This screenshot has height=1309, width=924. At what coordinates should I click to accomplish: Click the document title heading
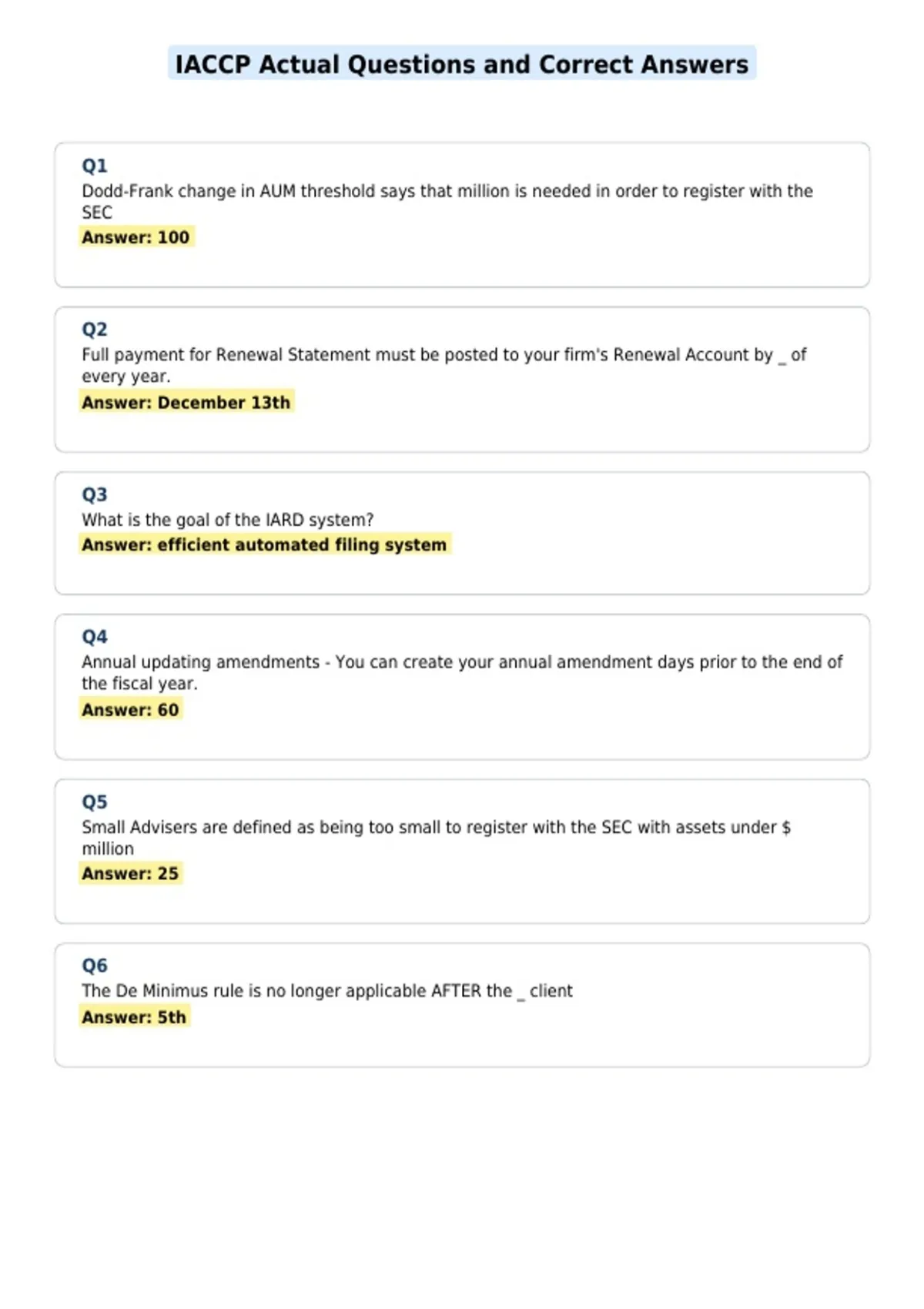click(x=462, y=64)
